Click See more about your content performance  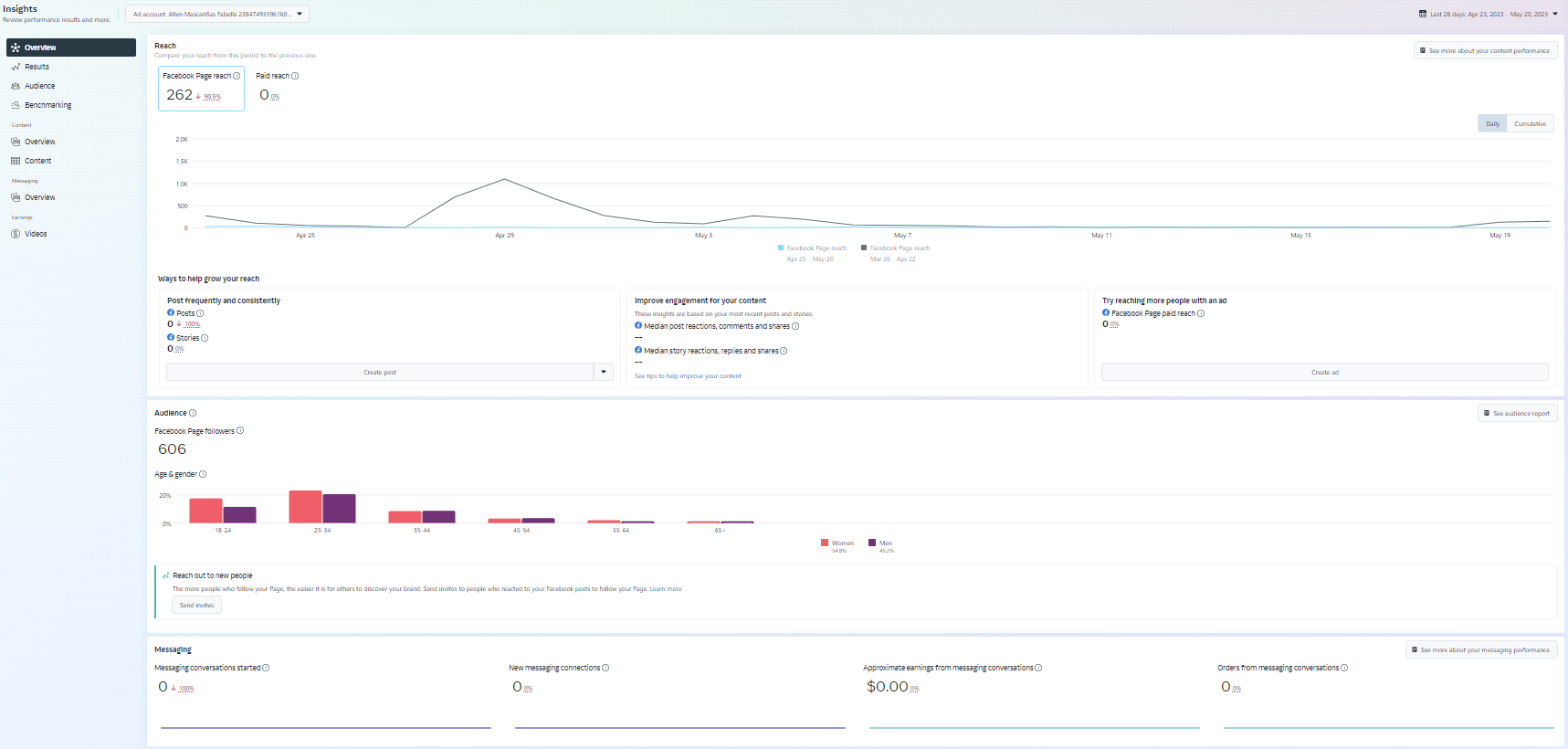[x=1485, y=50]
